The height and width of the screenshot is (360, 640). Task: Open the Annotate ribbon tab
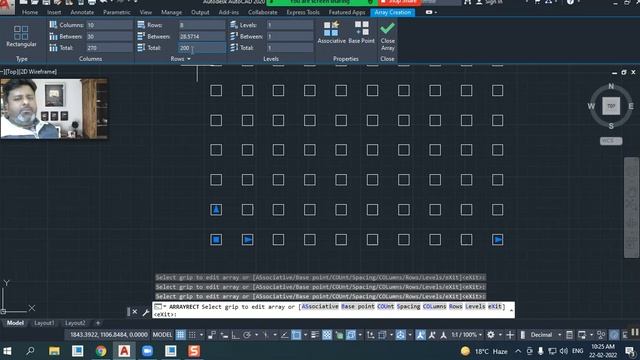[82, 12]
